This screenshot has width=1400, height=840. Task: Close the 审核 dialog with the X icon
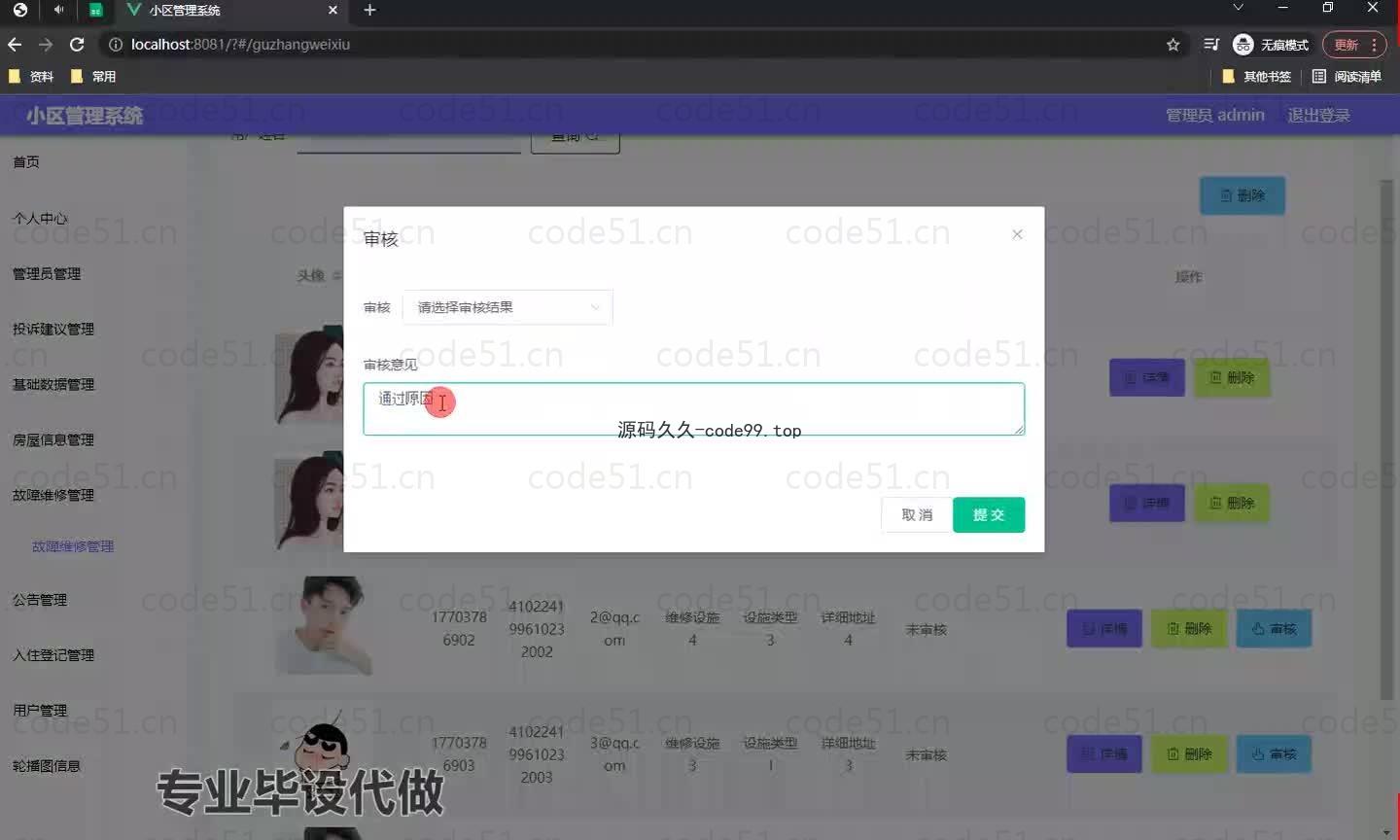1017,234
